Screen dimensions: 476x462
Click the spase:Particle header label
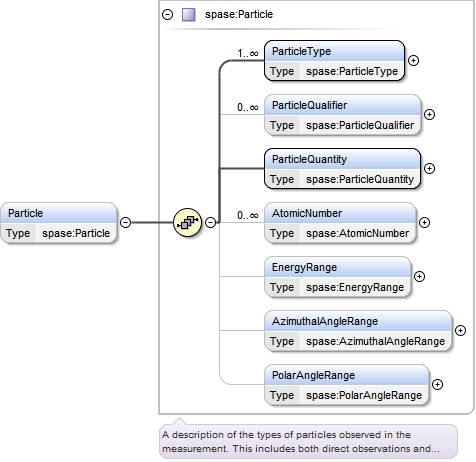(x=239, y=14)
